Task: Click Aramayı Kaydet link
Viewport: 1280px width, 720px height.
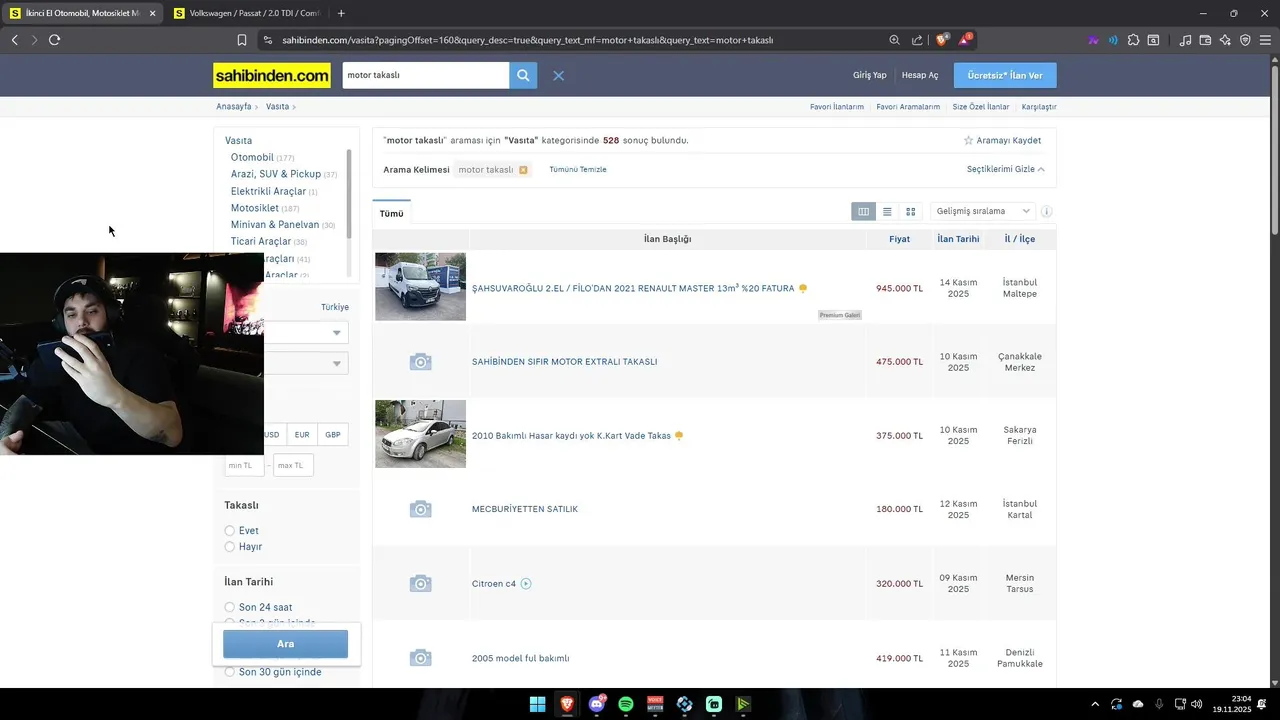Action: 1002,141
